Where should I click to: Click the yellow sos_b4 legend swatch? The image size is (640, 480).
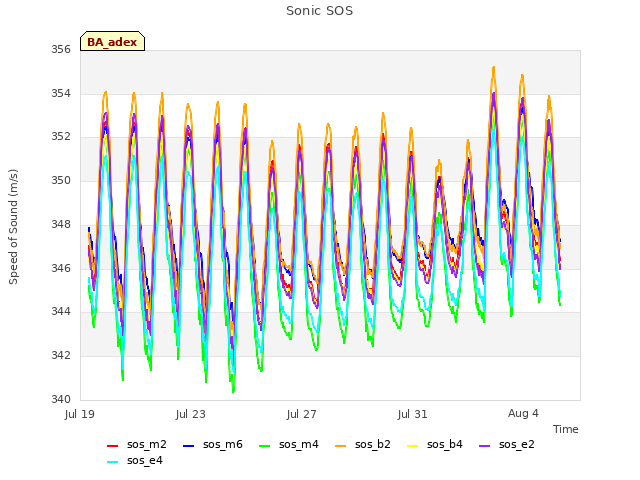tap(413, 446)
